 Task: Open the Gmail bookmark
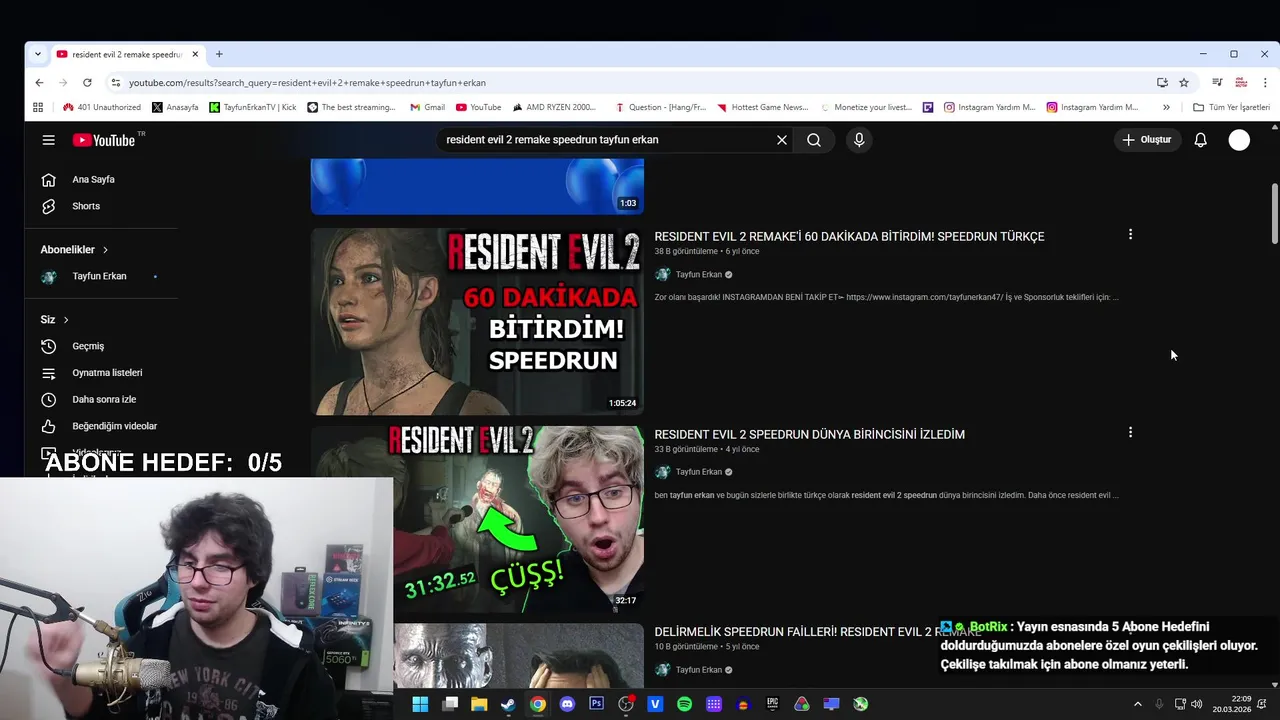coord(427,107)
